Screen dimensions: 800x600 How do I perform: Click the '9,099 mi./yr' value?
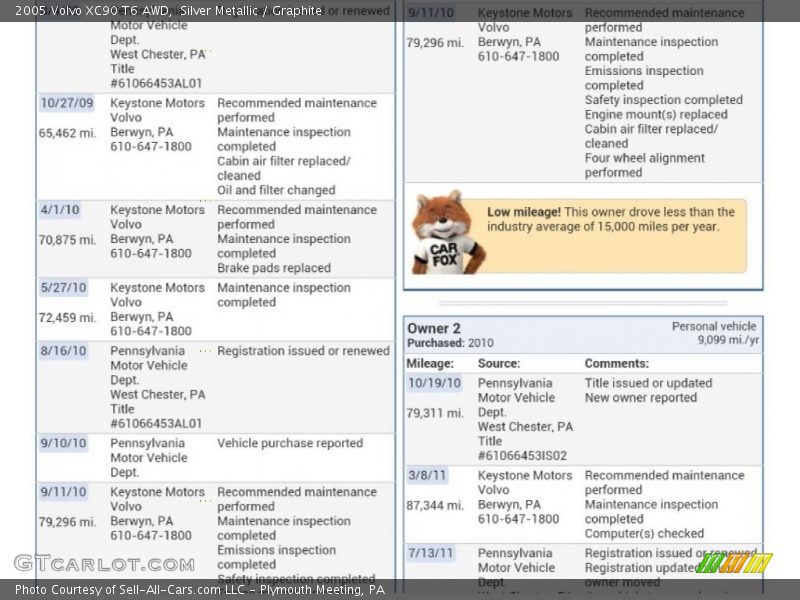pyautogui.click(x=728, y=340)
